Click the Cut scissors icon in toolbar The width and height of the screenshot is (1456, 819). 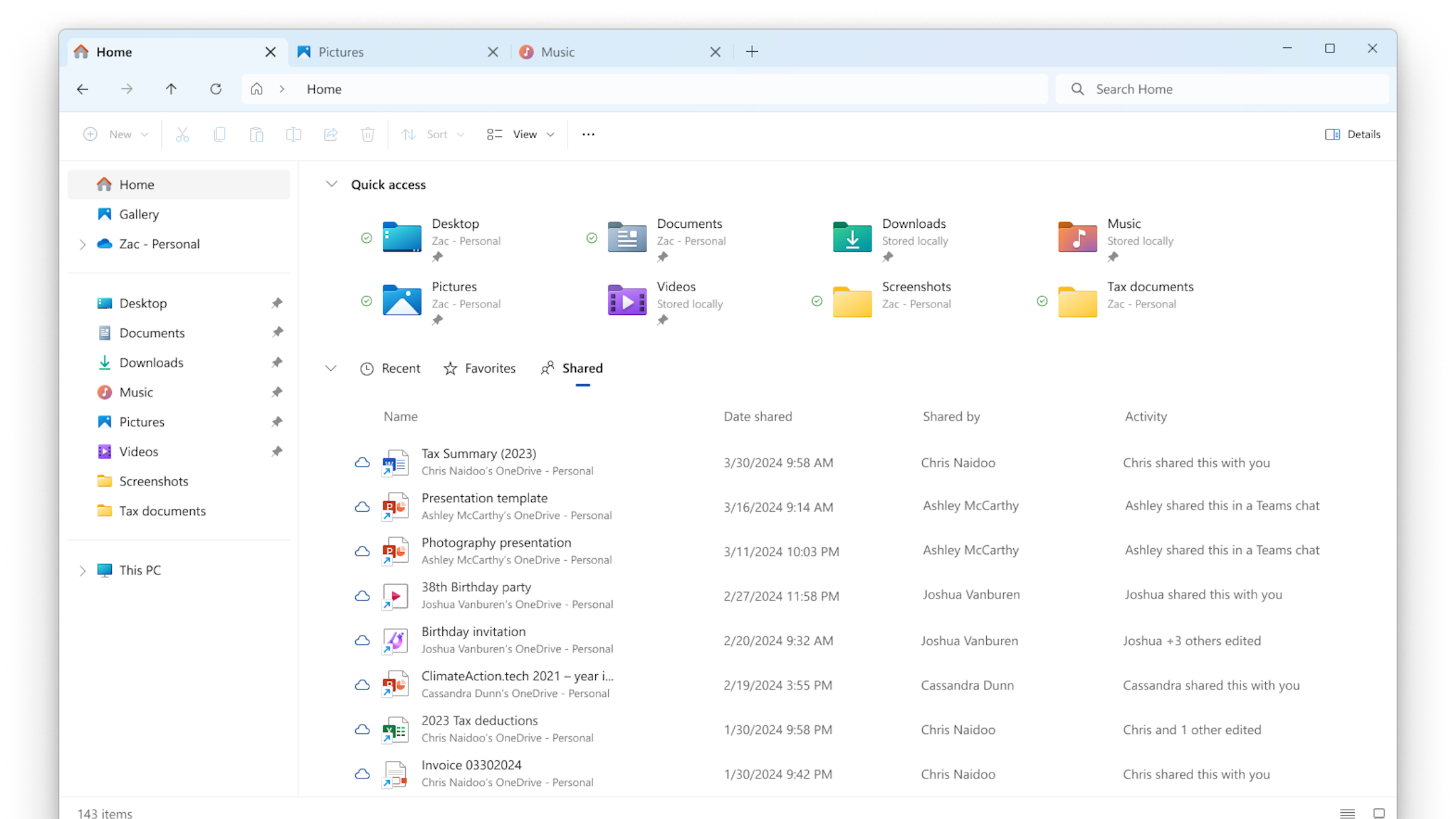[182, 134]
